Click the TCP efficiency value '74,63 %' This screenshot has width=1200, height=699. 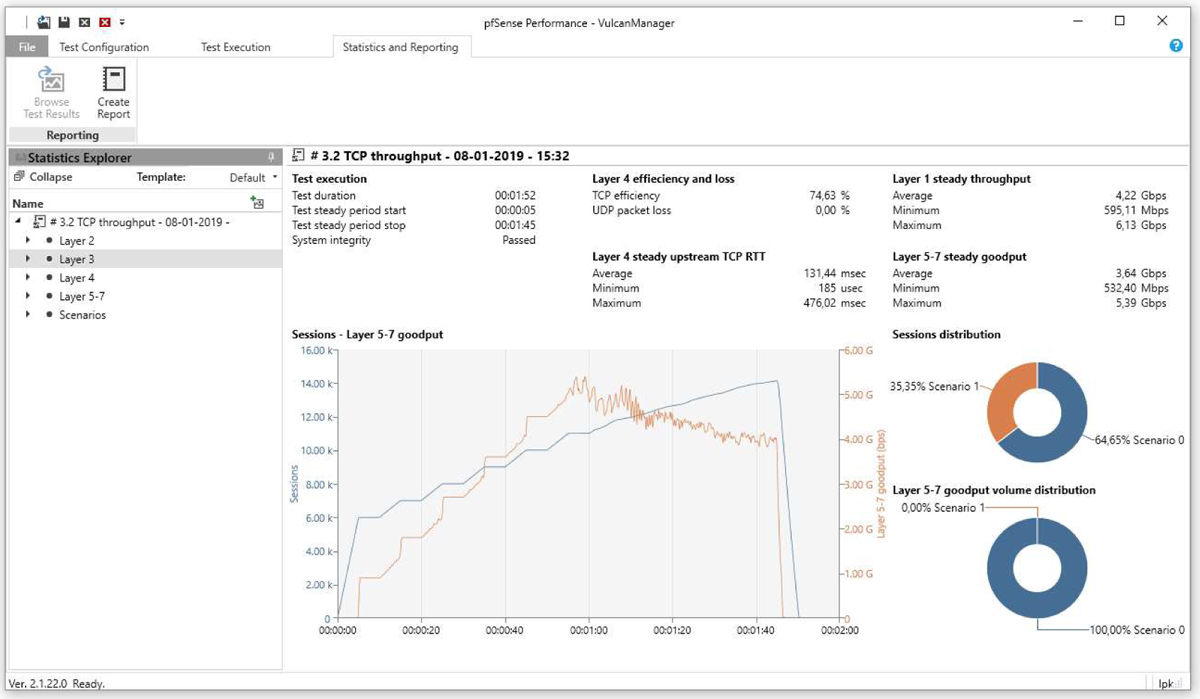coord(829,196)
